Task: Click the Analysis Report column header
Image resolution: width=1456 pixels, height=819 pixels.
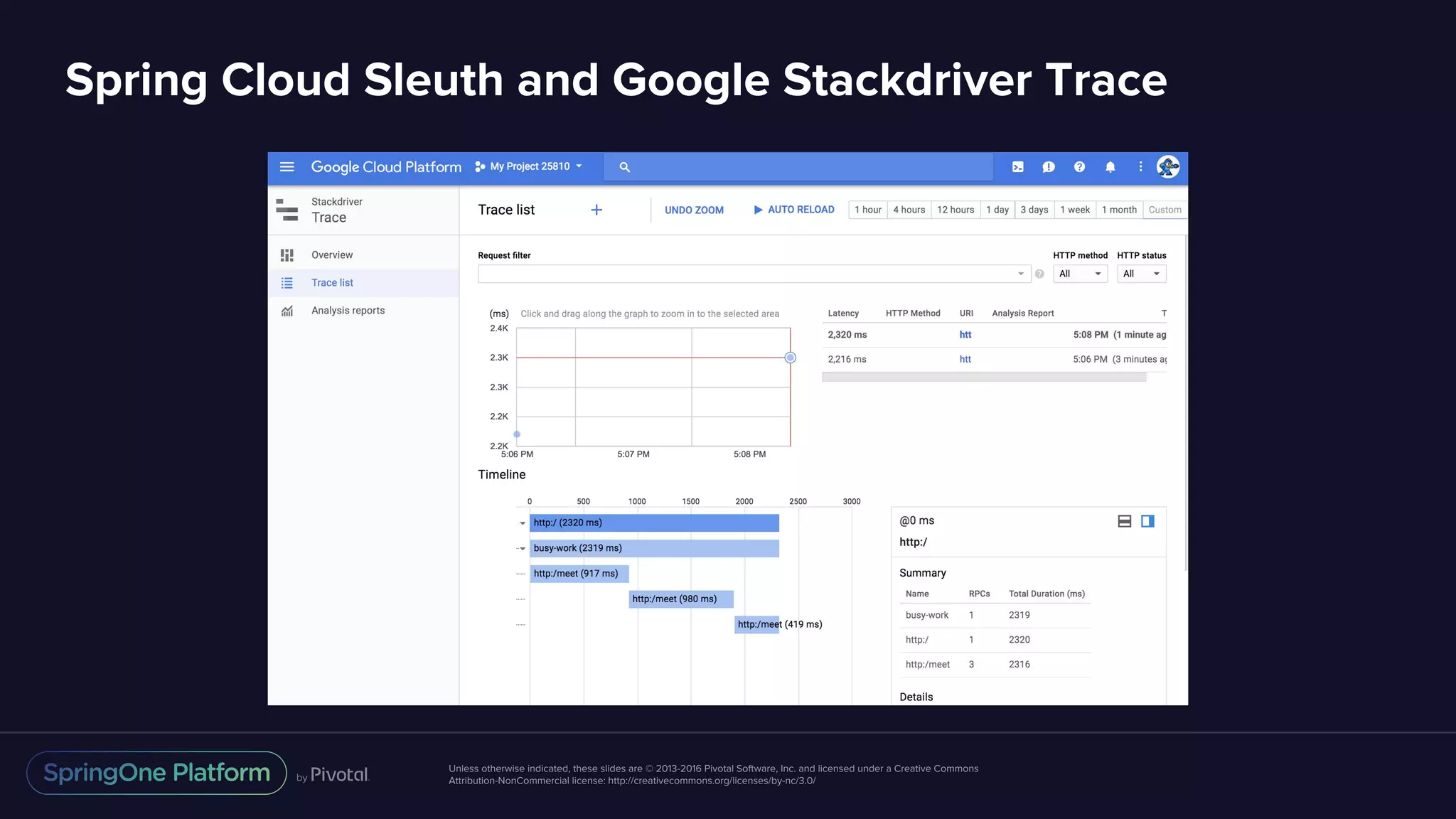Action: 1022,314
